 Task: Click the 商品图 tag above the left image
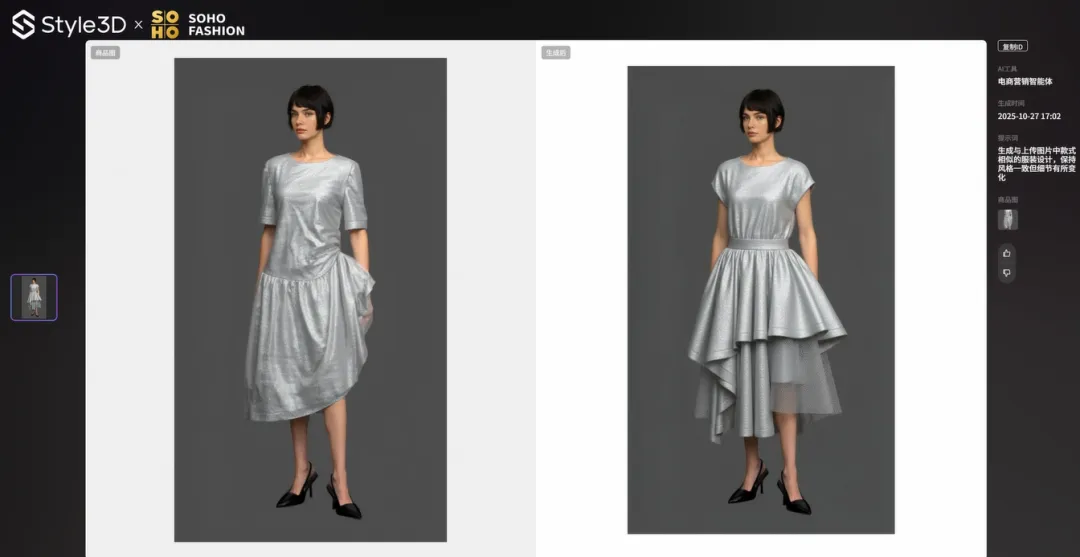point(105,53)
